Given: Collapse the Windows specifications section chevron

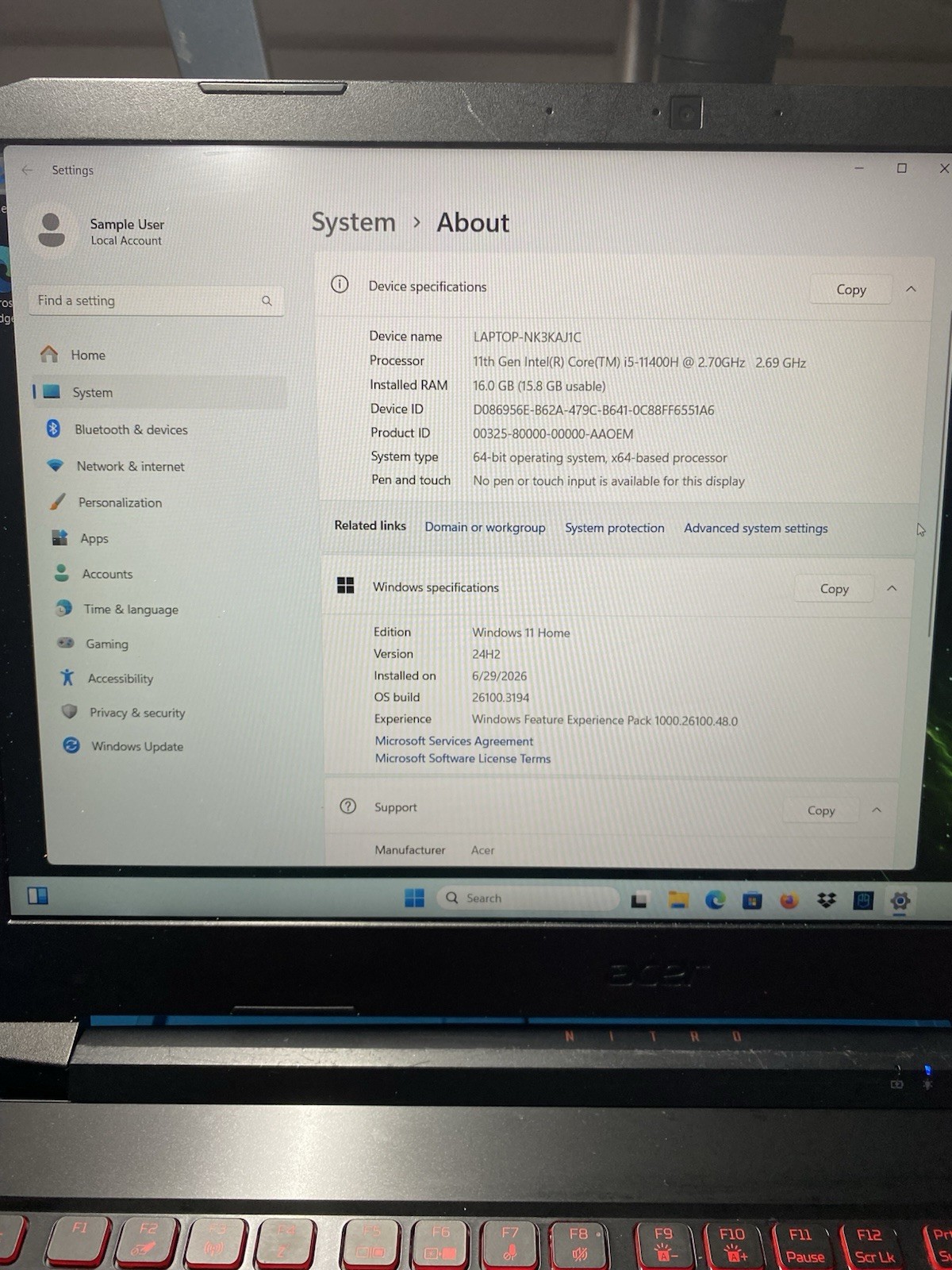Looking at the screenshot, I should click(892, 588).
